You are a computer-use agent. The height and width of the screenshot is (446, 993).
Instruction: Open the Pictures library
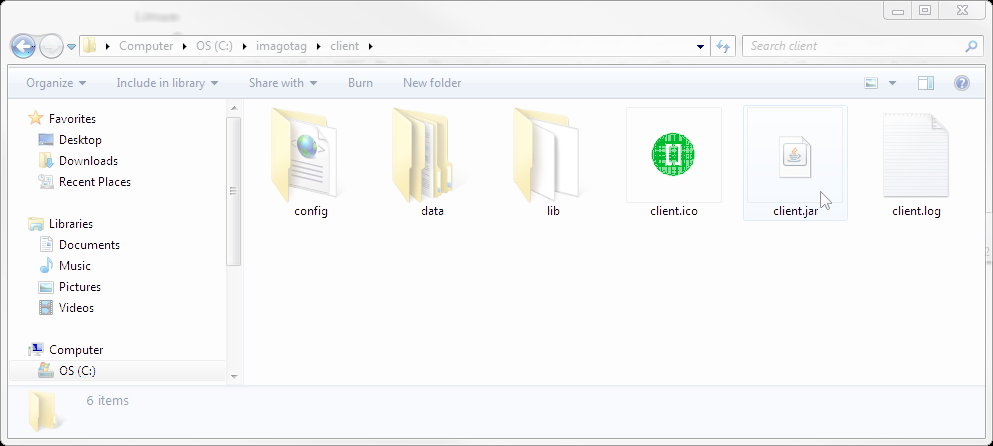tap(80, 286)
